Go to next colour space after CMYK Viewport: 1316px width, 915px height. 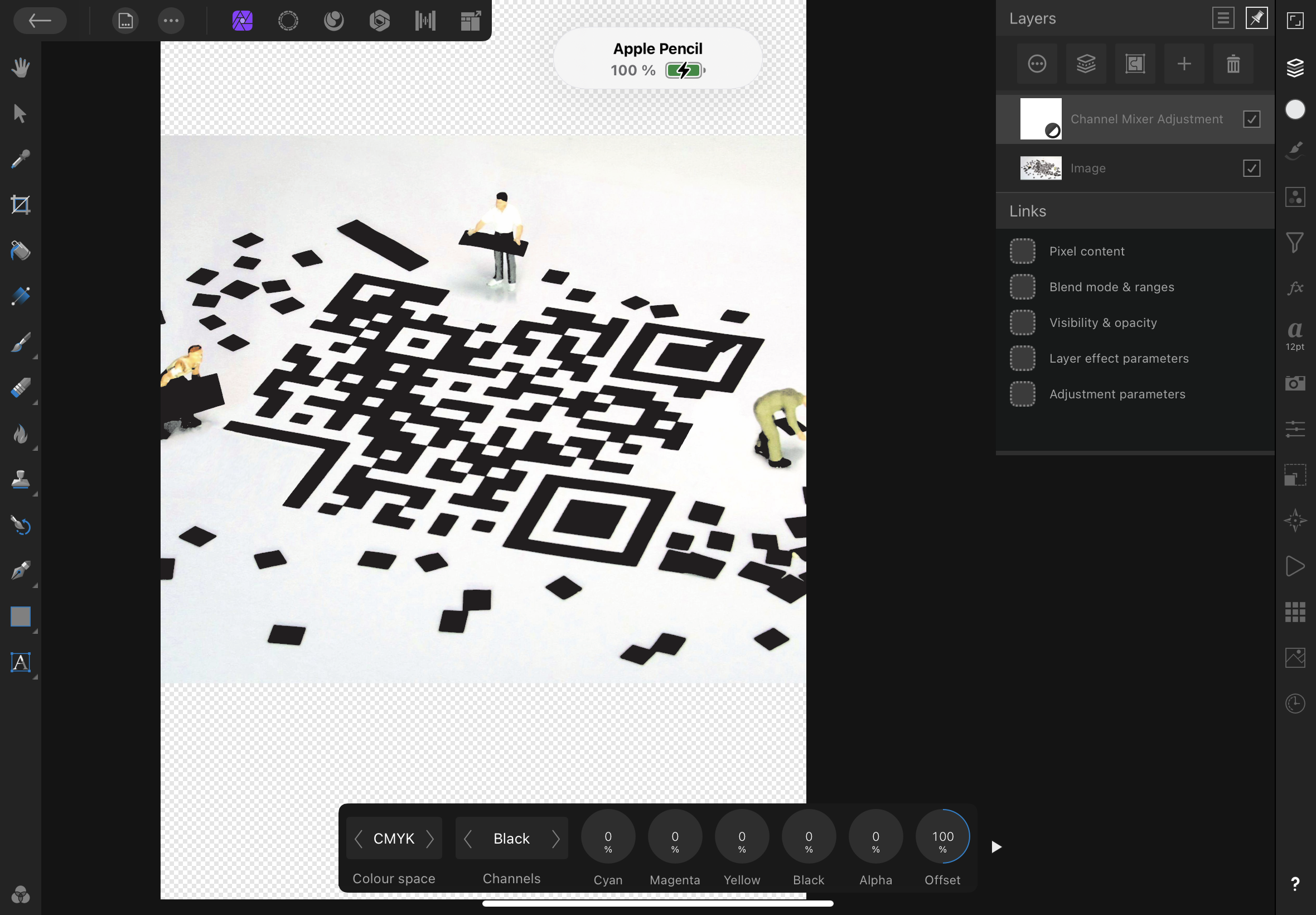tap(430, 839)
